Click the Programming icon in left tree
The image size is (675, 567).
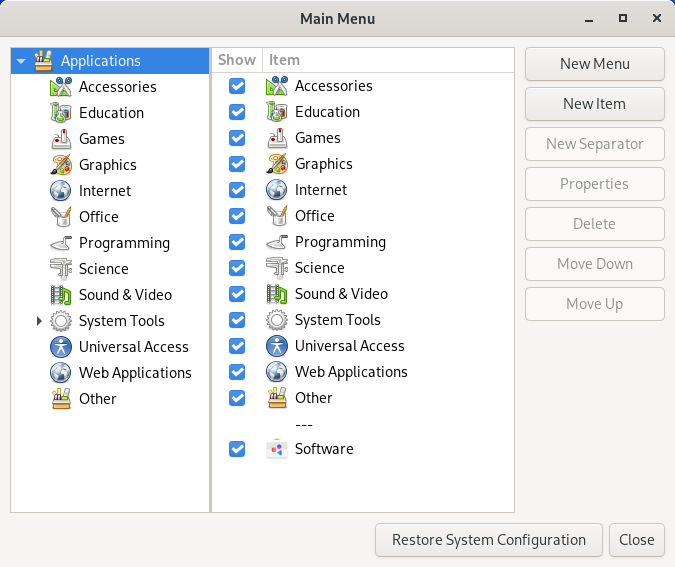coord(61,243)
